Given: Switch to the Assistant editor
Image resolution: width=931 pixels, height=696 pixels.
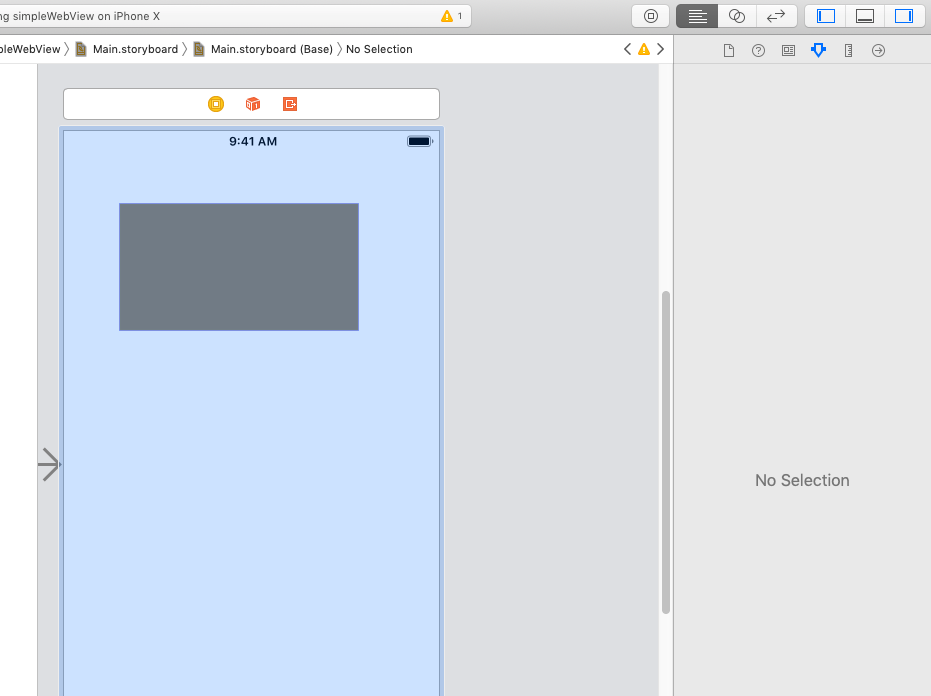Looking at the screenshot, I should [x=737, y=16].
